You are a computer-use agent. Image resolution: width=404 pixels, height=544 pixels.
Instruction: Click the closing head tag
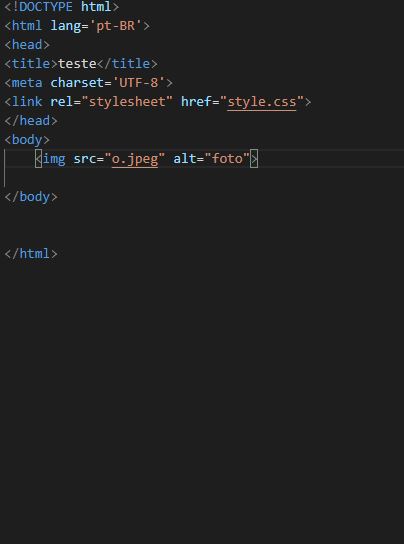[31, 121]
